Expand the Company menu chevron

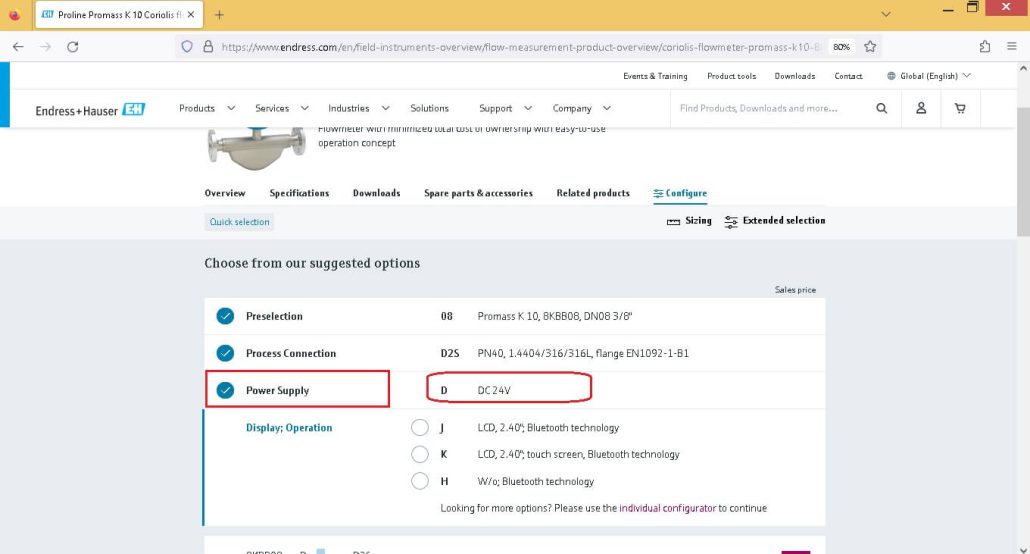pos(607,108)
